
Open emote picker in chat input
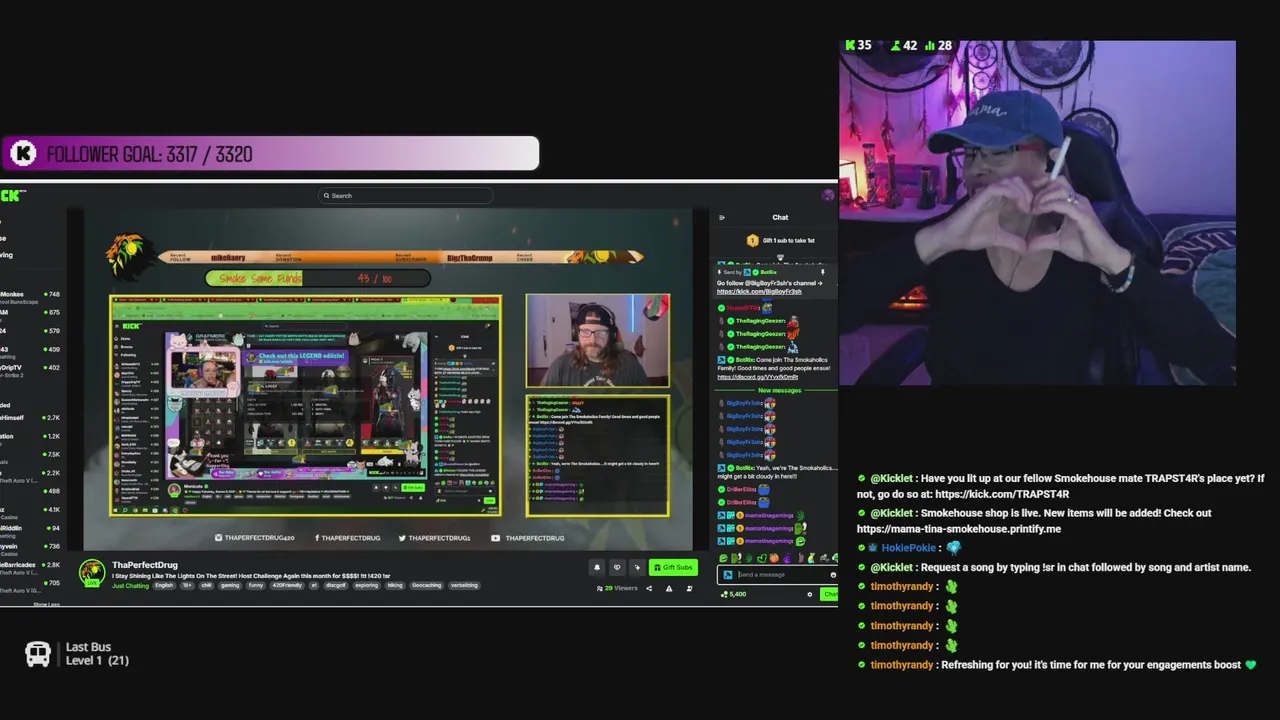(832, 575)
